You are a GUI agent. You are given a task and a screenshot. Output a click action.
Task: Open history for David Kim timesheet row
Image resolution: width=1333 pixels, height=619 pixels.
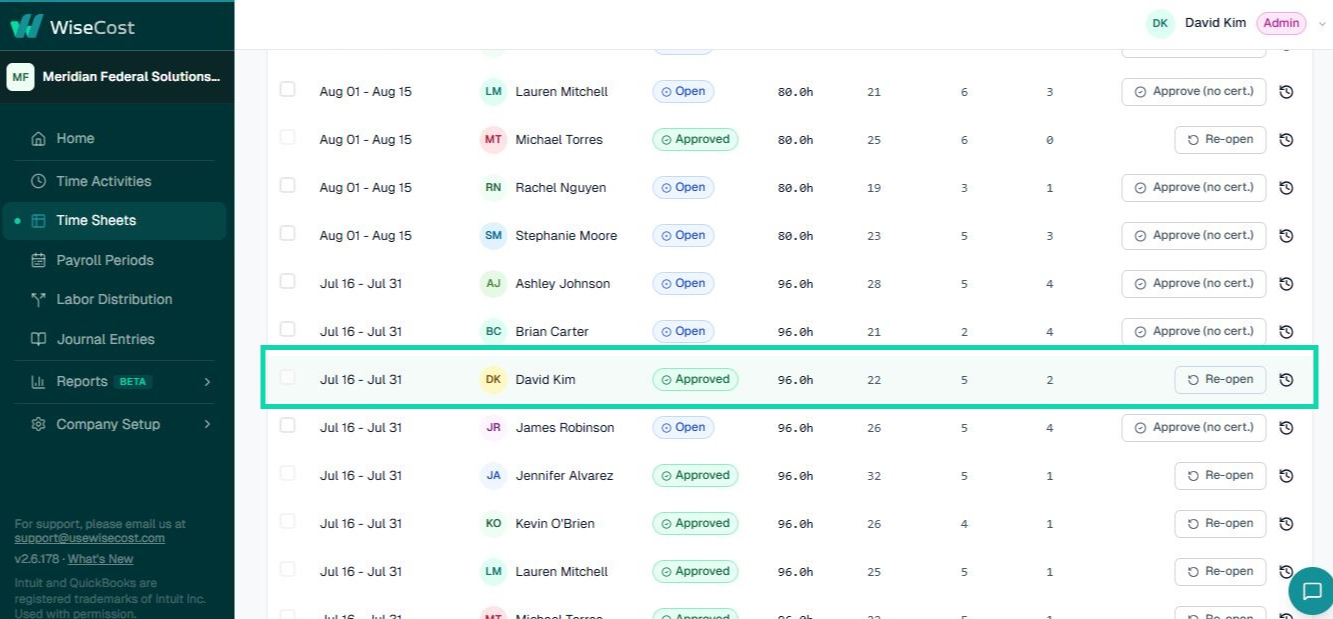[1286, 380]
